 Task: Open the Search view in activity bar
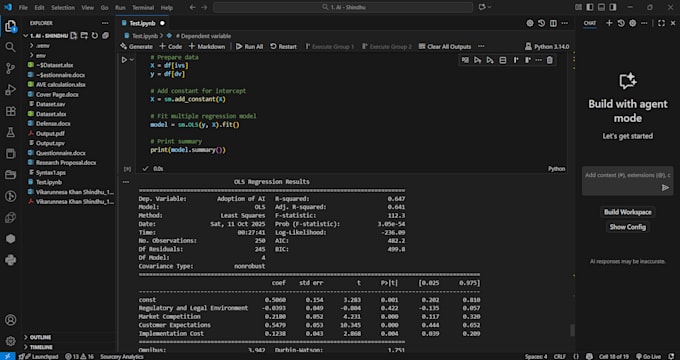[10, 47]
